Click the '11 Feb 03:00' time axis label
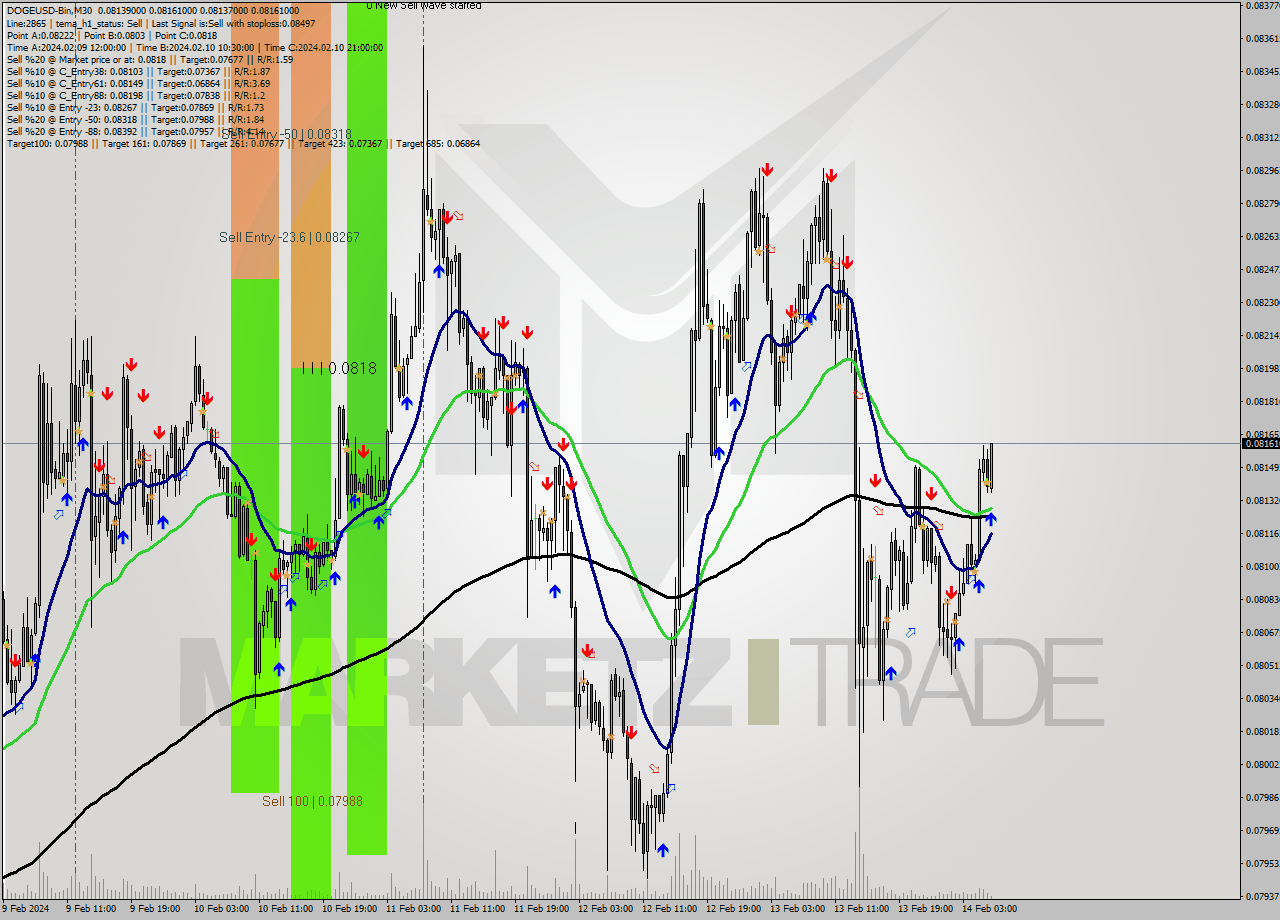This screenshot has height=920, width=1280. 413,908
